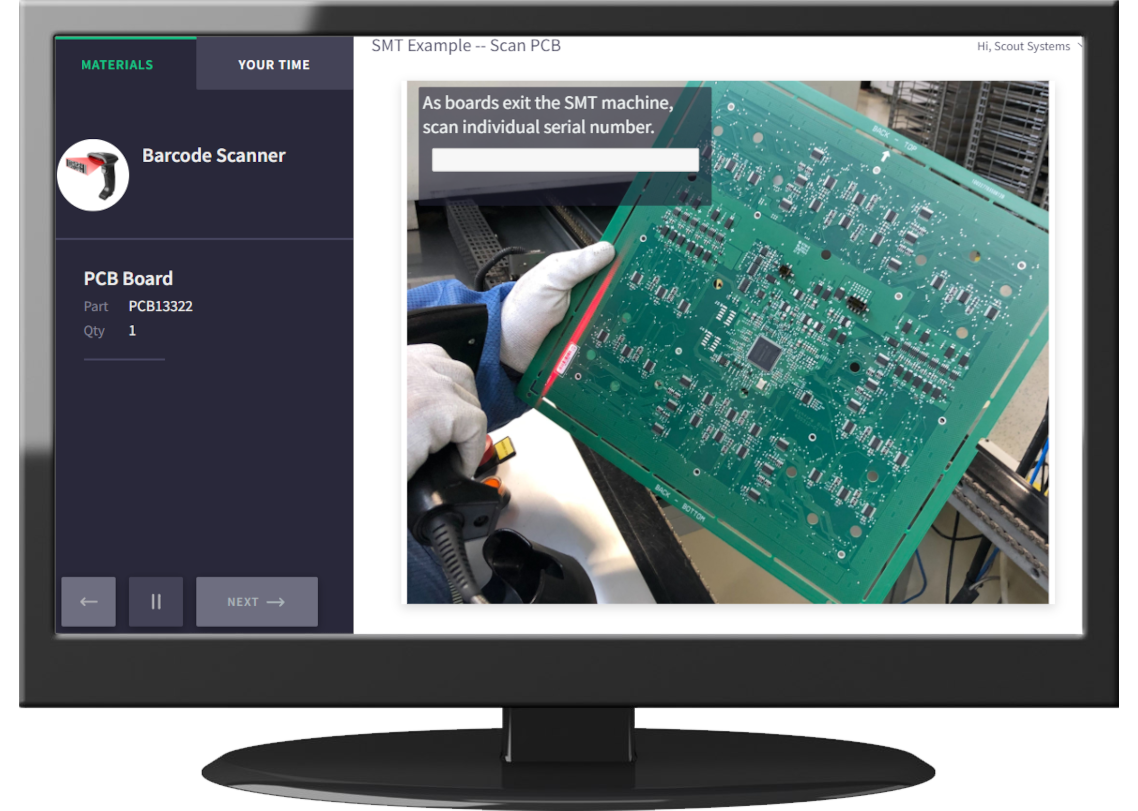
Task: Click the Barcode Scanner thumbnail icon
Action: tap(93, 175)
